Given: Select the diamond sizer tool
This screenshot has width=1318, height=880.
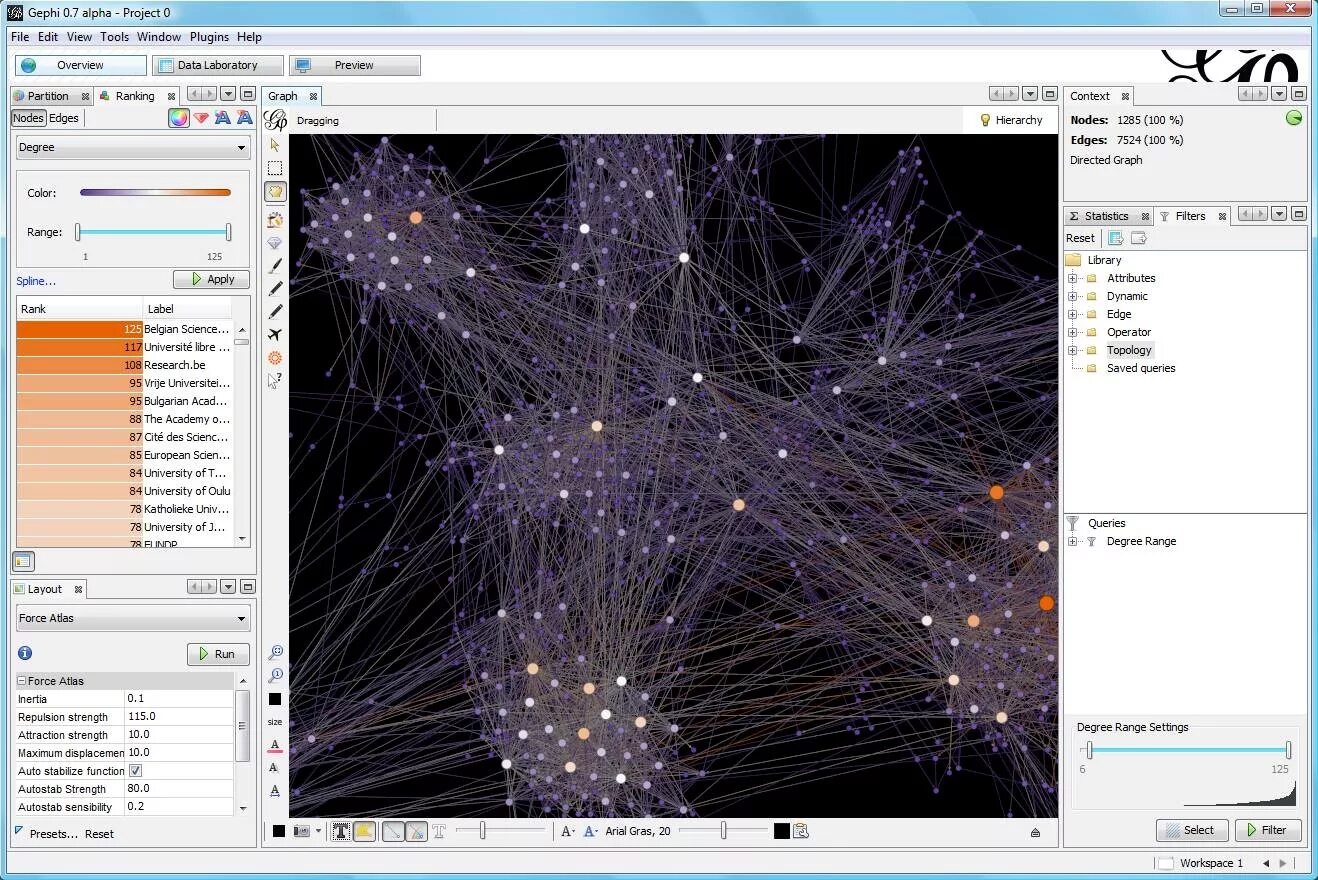Looking at the screenshot, I should pyautogui.click(x=275, y=243).
